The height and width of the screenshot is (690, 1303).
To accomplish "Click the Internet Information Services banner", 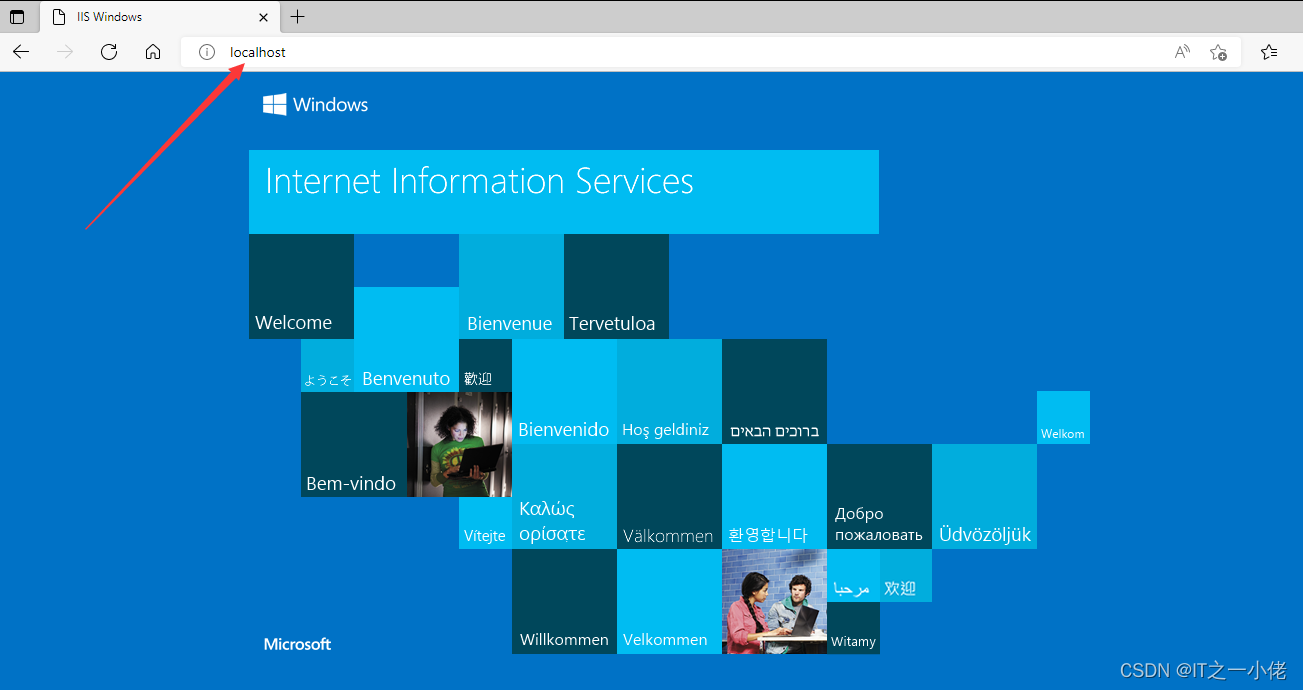I will point(564,192).
